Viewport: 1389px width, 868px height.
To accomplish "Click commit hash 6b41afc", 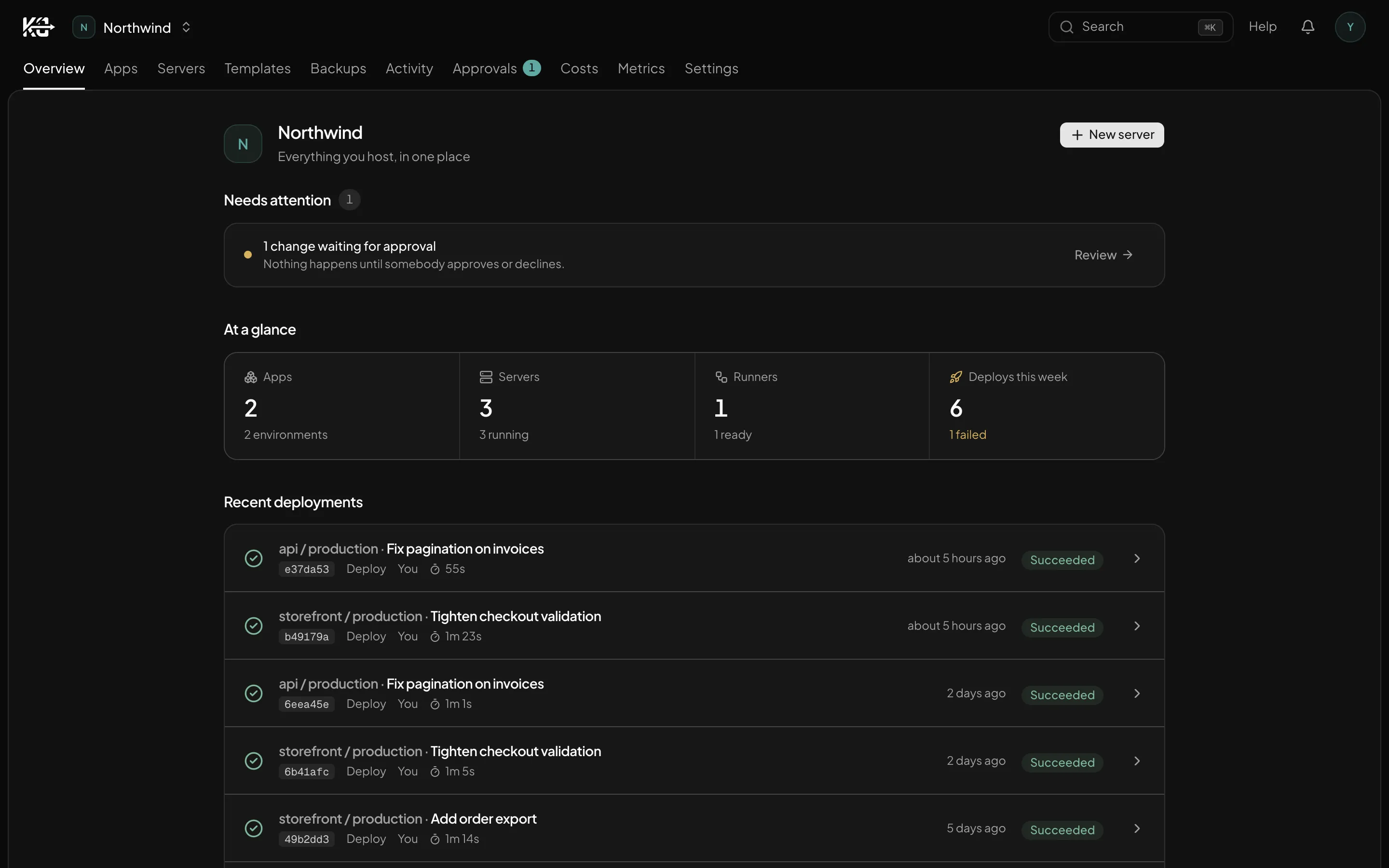I will [x=307, y=772].
